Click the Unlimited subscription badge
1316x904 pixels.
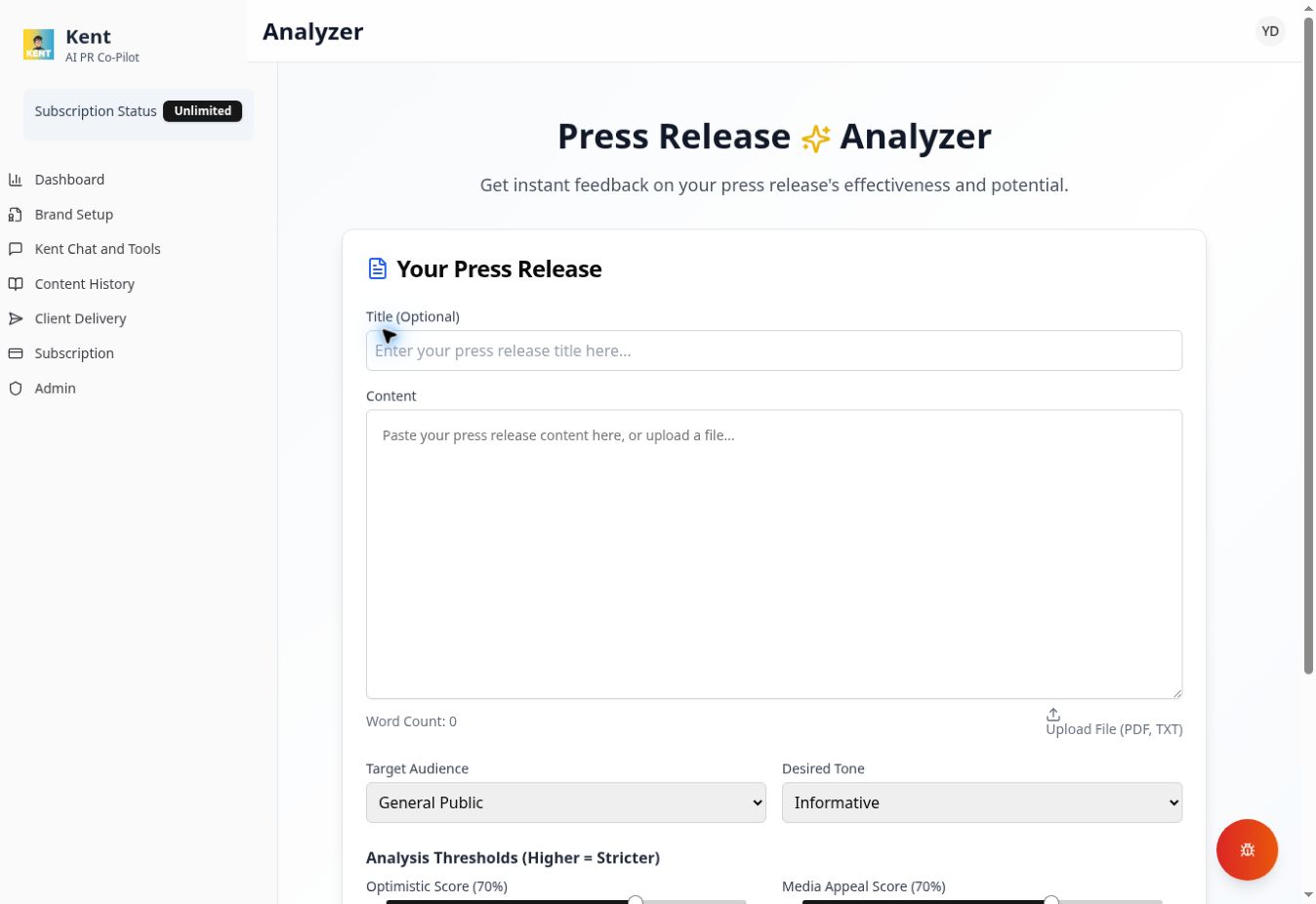pos(203,111)
